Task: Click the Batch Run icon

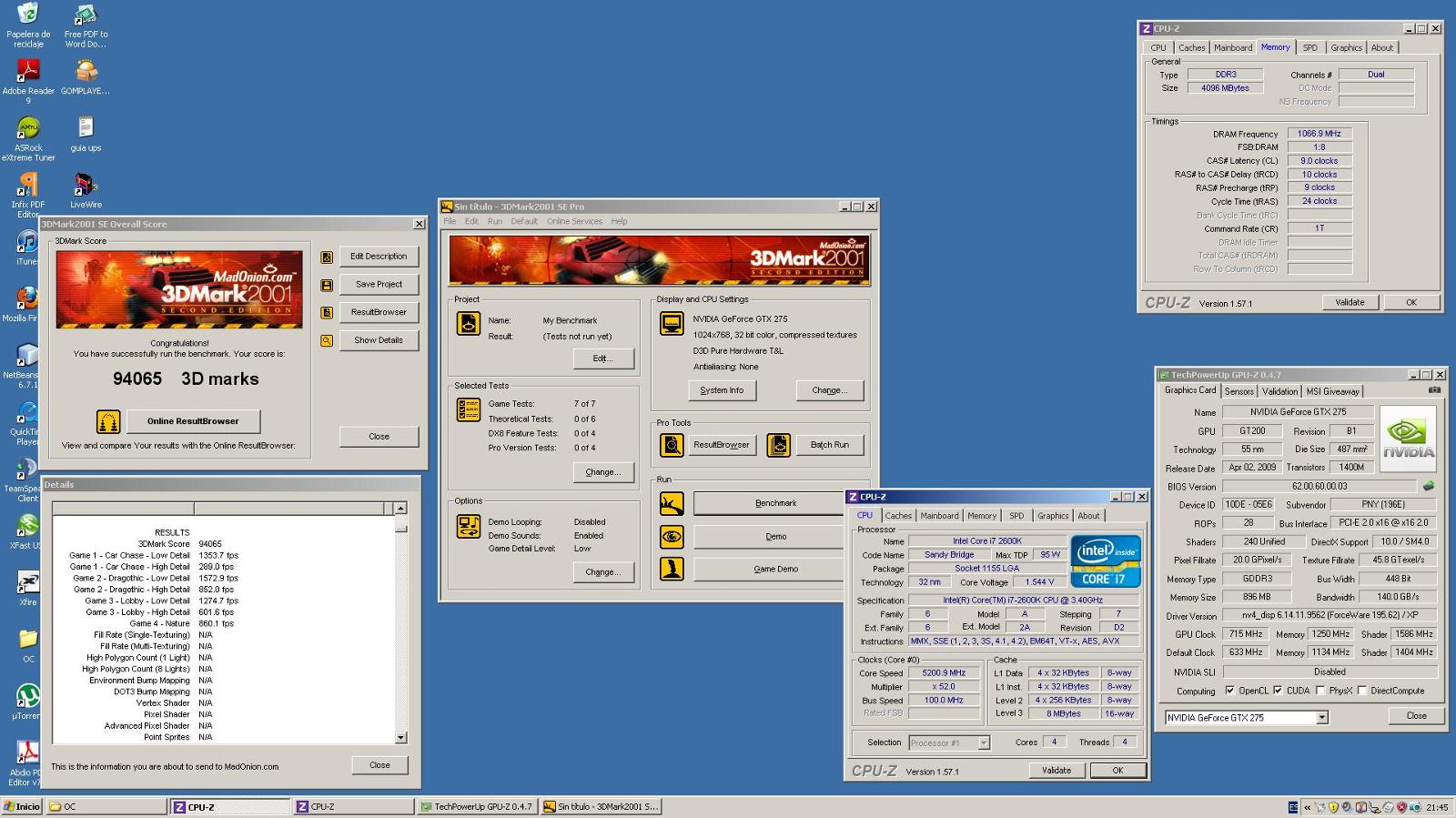Action: tap(778, 445)
